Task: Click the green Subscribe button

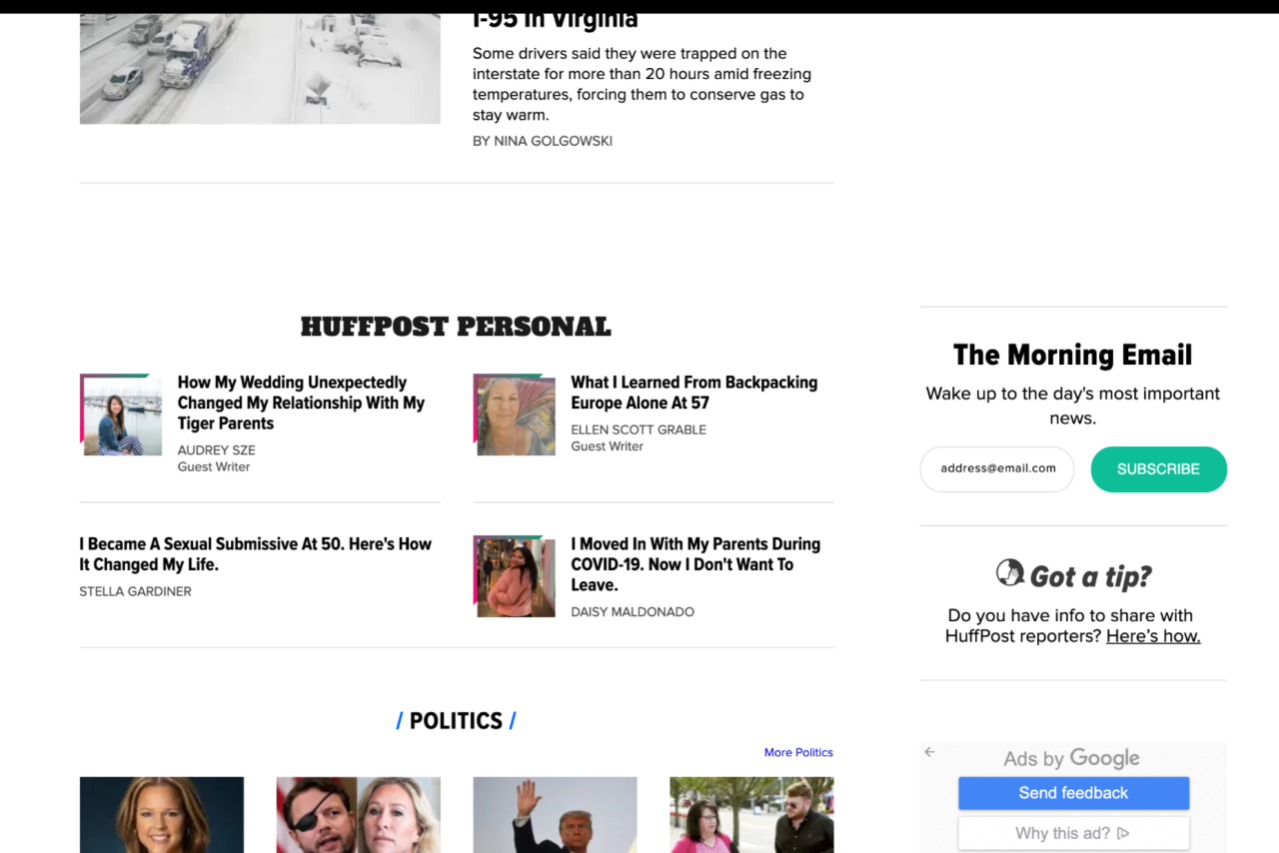Action: pyautogui.click(x=1158, y=469)
